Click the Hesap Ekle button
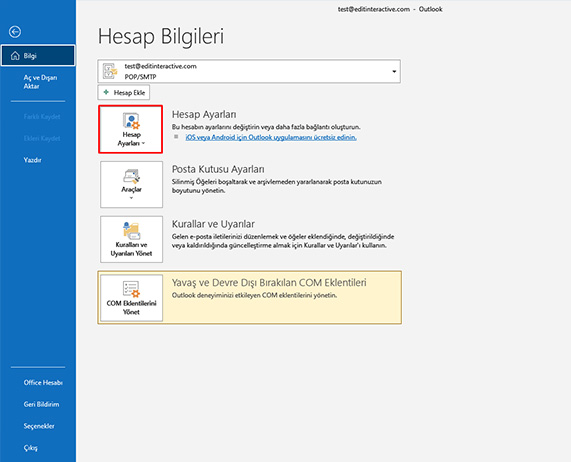571x462 pixels. [124, 92]
